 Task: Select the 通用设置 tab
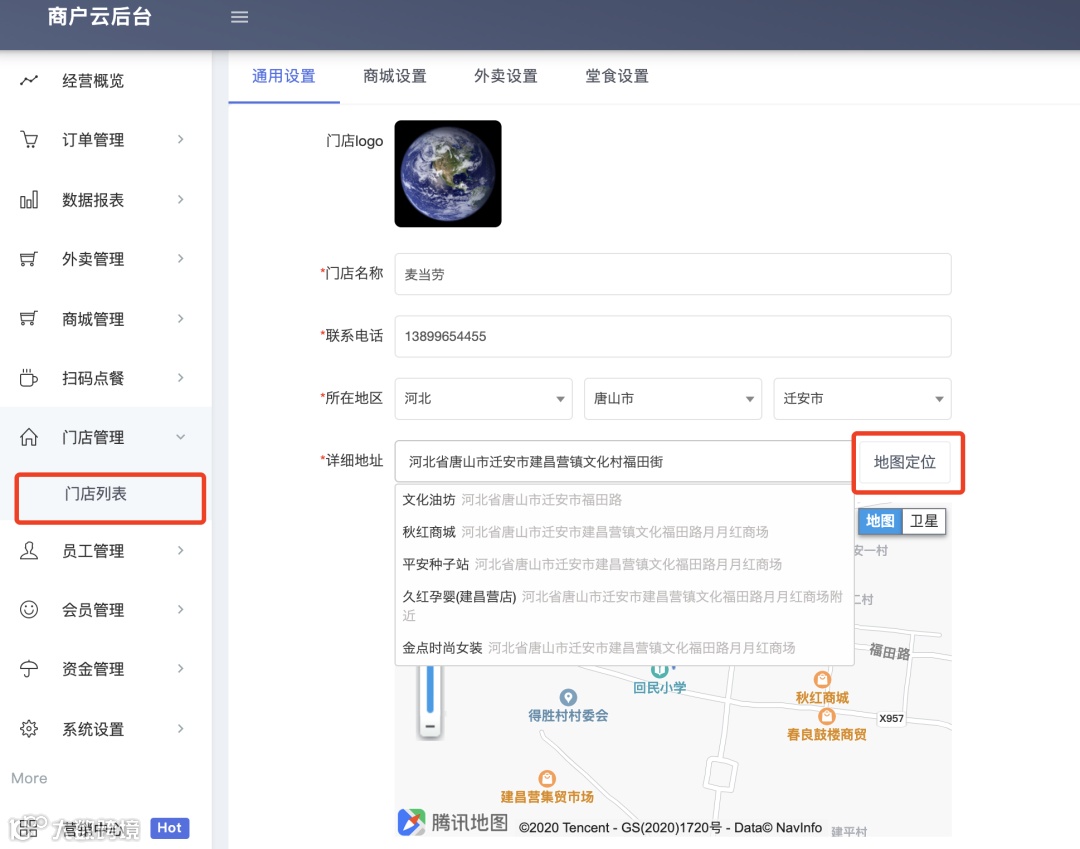point(284,76)
